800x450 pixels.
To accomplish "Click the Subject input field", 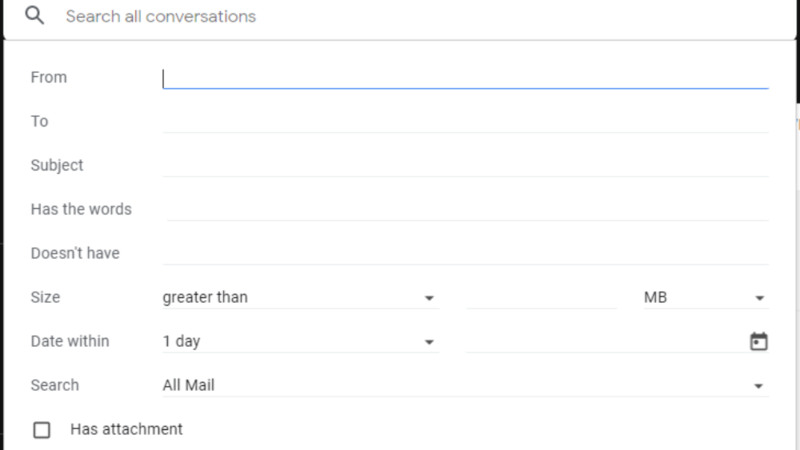I will (465, 166).
